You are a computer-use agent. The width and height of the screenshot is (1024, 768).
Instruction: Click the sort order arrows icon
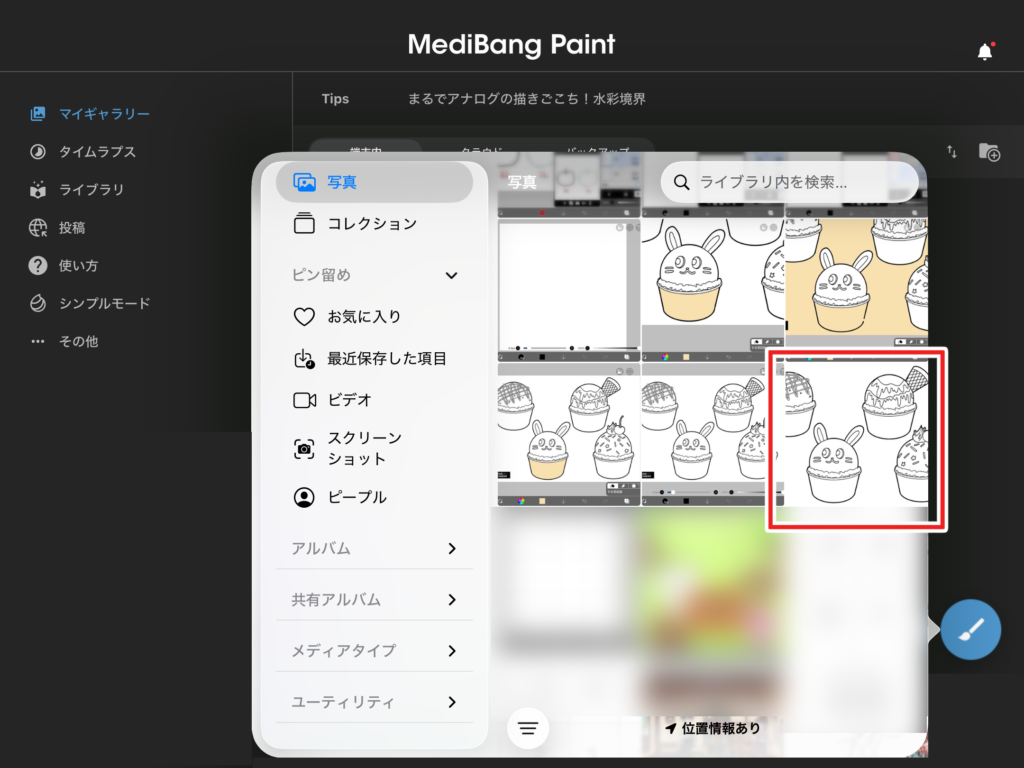click(952, 152)
